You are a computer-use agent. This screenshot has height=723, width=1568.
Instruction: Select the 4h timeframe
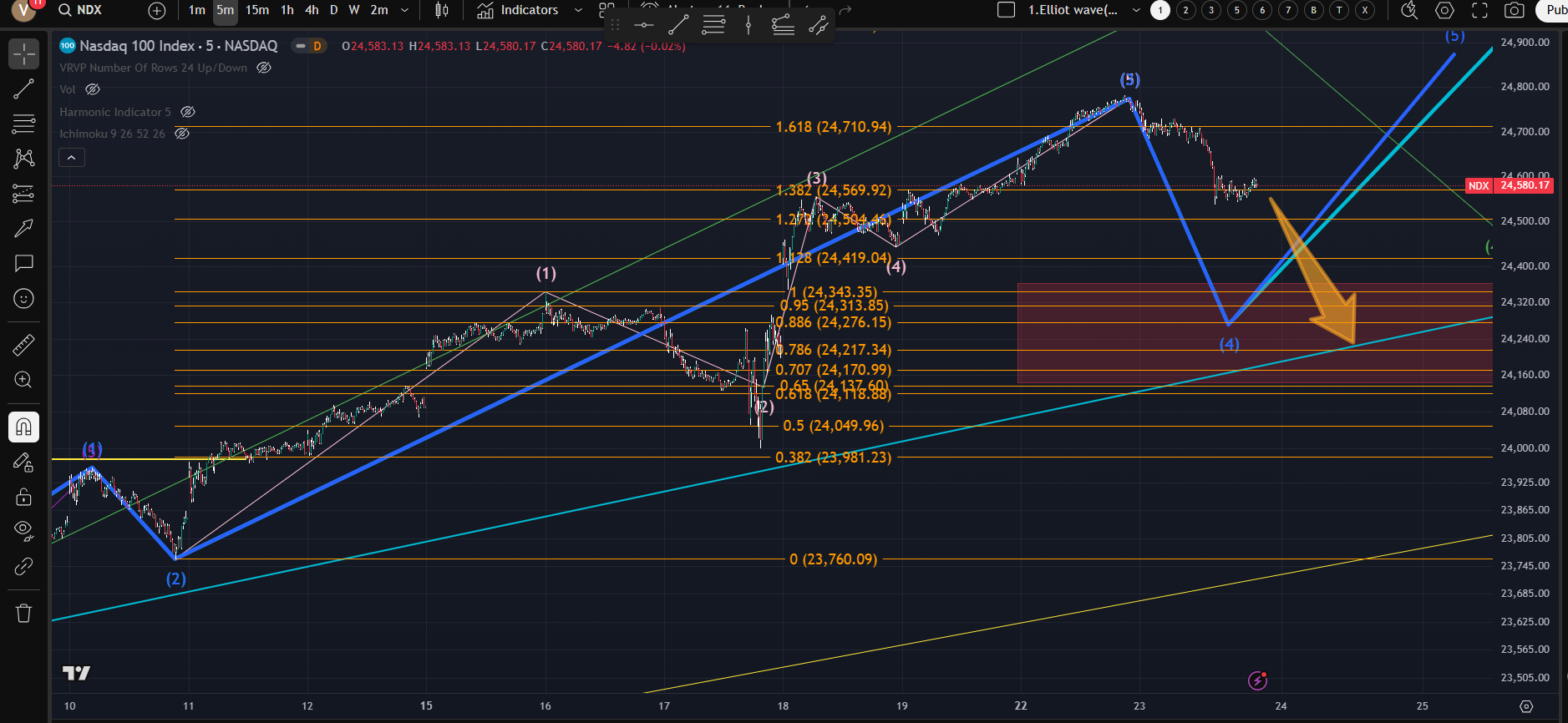[312, 10]
